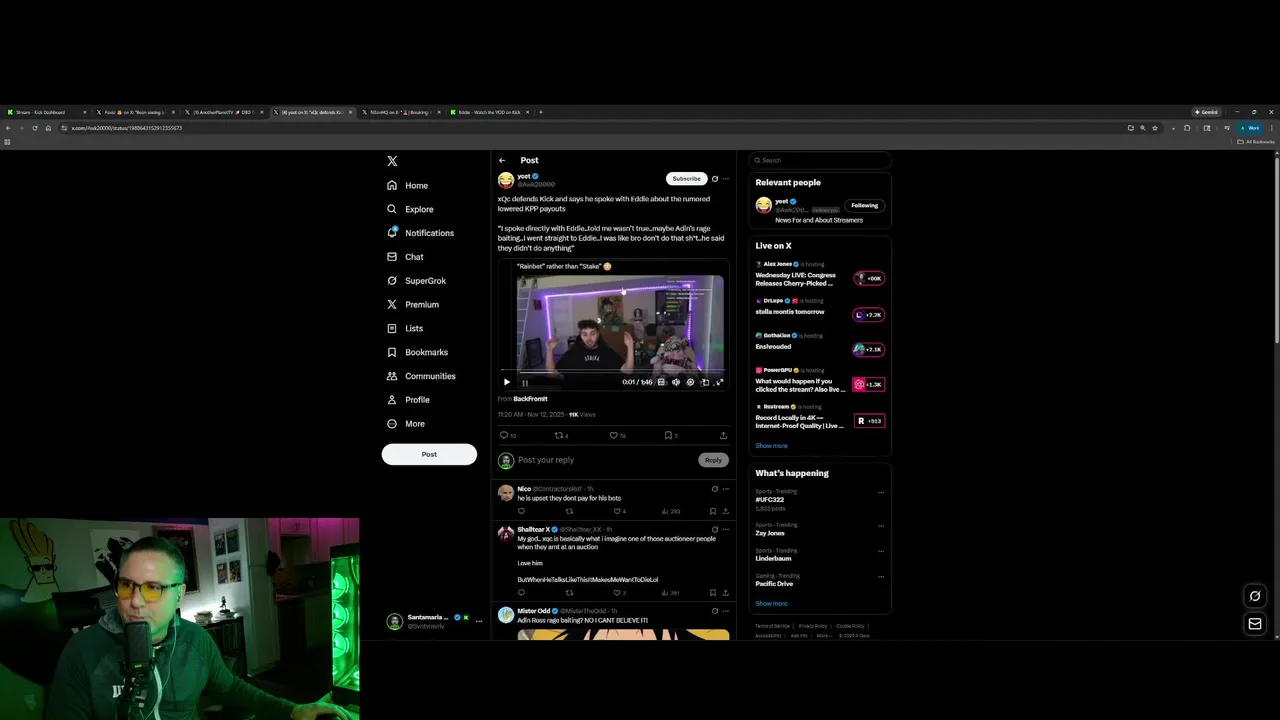Screen dimensions: 1280x720
Task: Open account switcher dots beside Santamaria
Action: [x=478, y=621]
